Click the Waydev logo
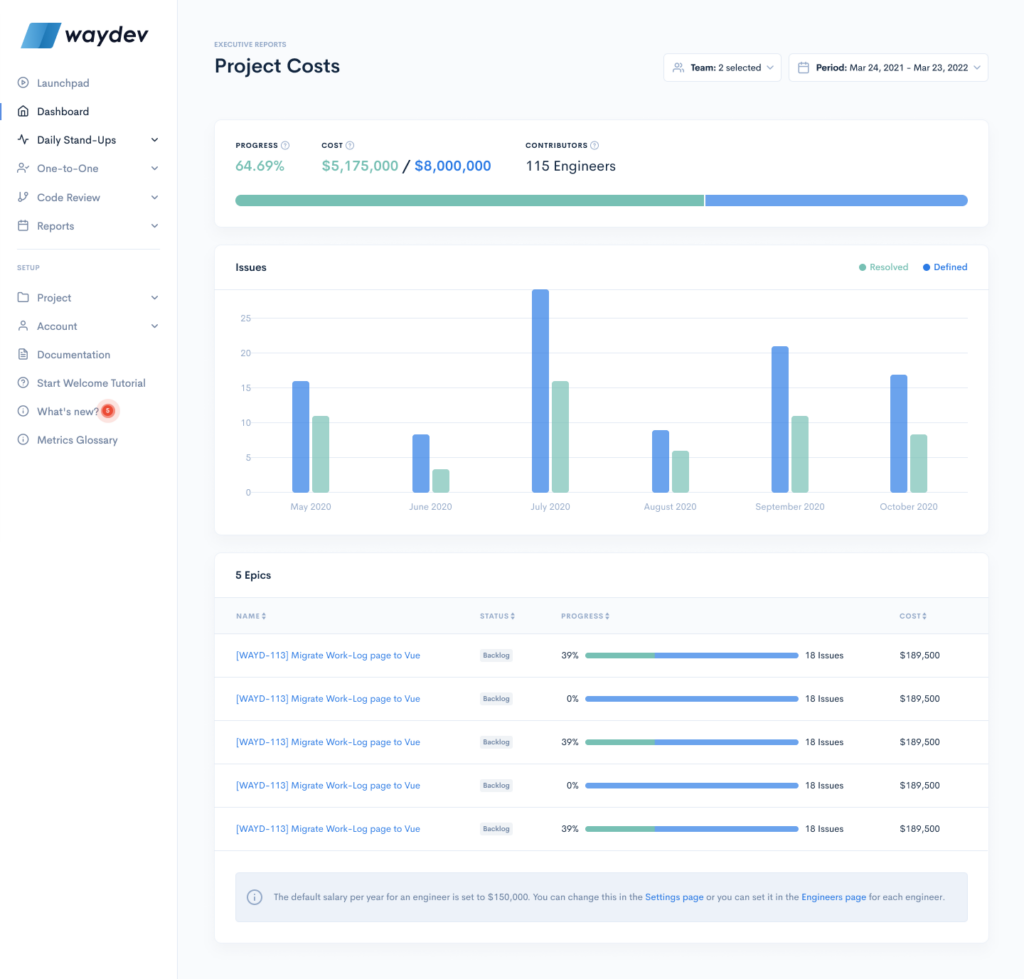The height and width of the screenshot is (979, 1024). (84, 34)
